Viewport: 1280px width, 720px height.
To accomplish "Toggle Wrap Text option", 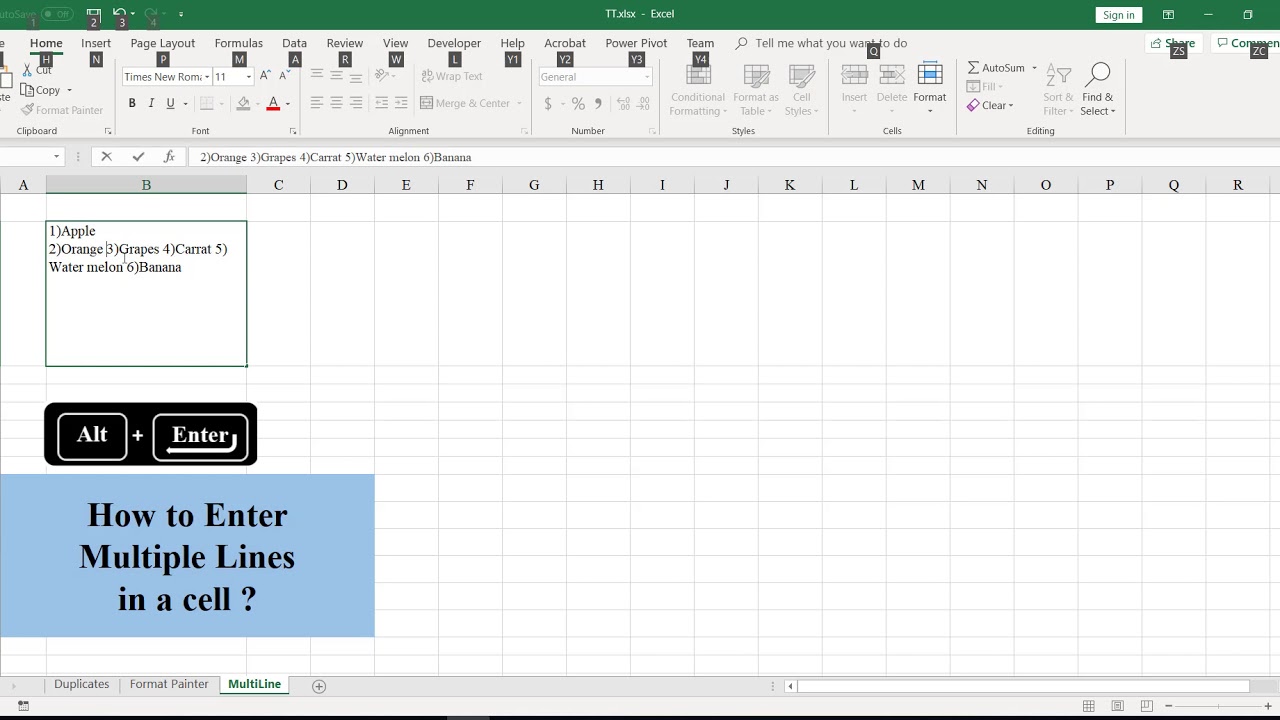I will (x=452, y=76).
